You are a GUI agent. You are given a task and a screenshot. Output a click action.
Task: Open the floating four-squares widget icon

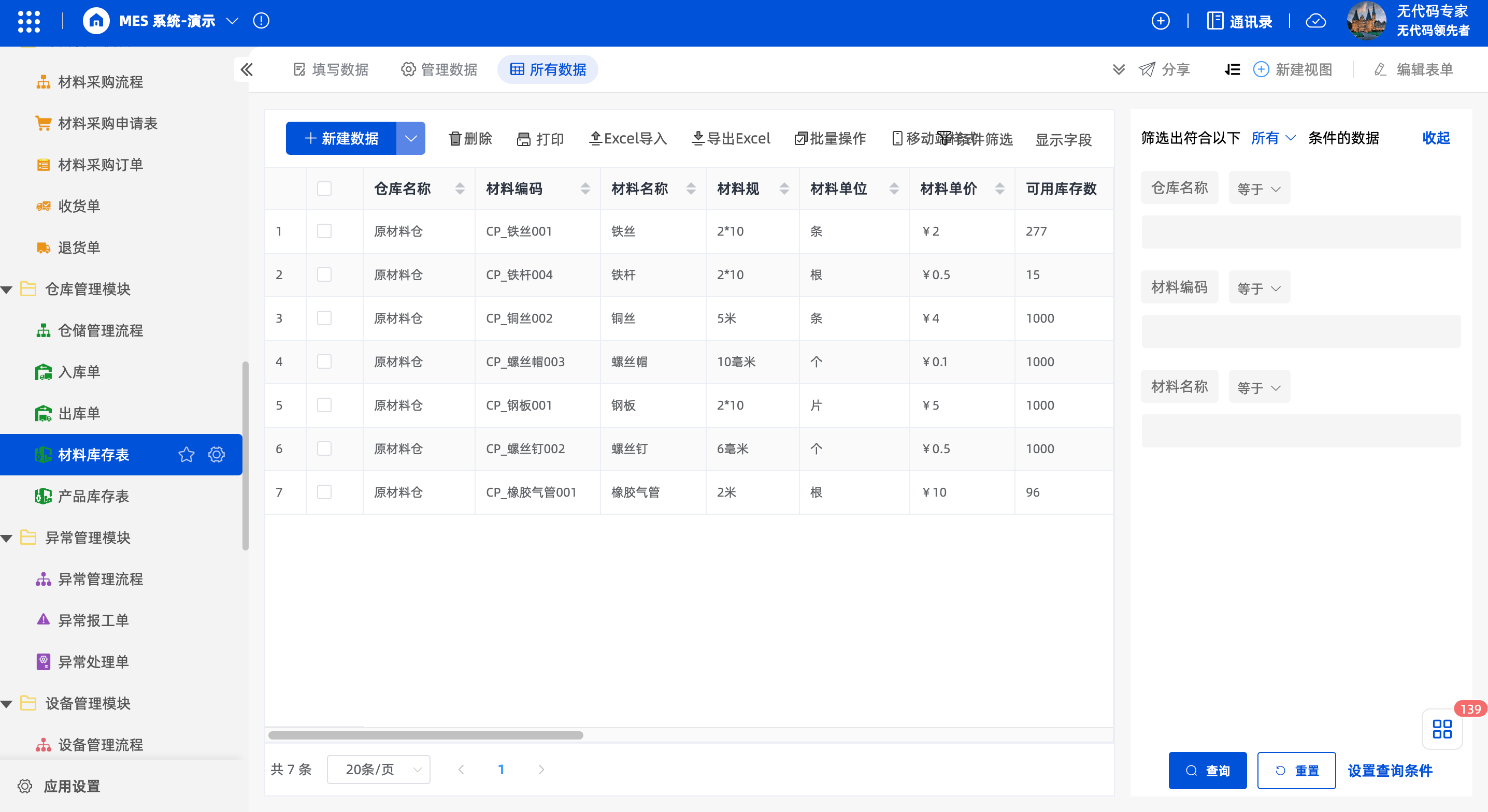(x=1442, y=729)
